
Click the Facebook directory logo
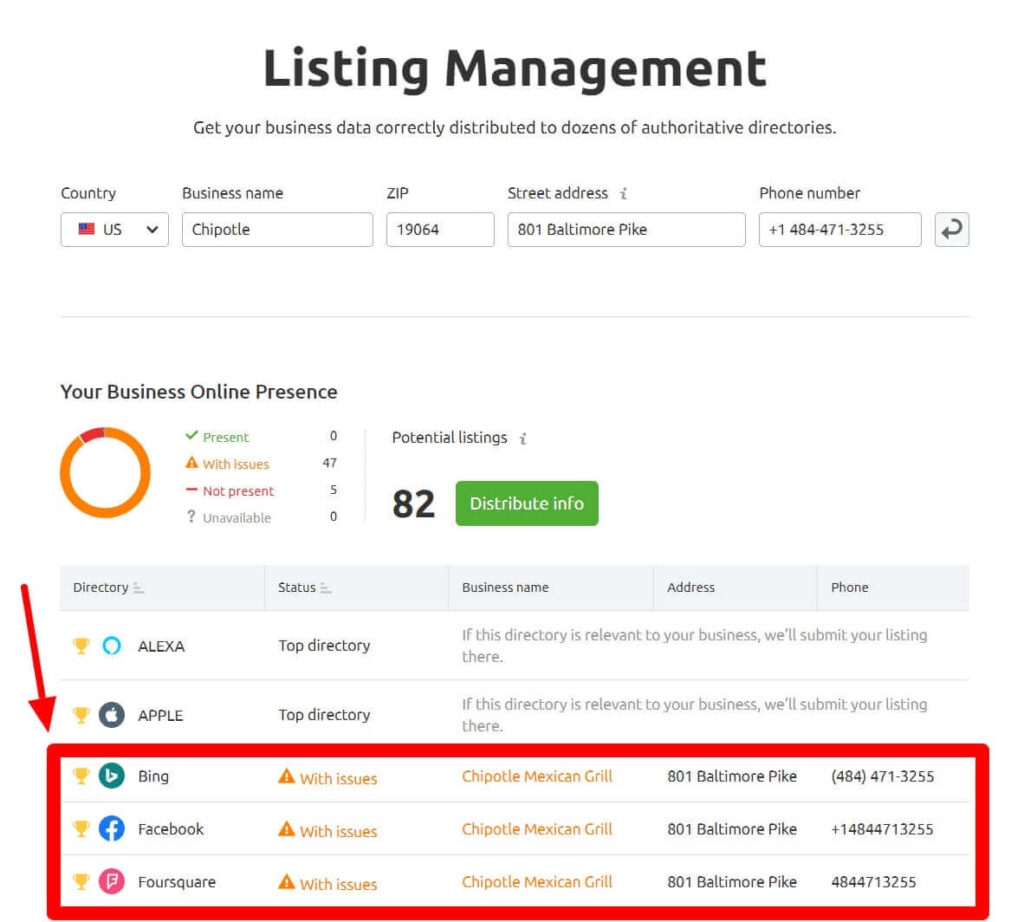pyautogui.click(x=112, y=829)
